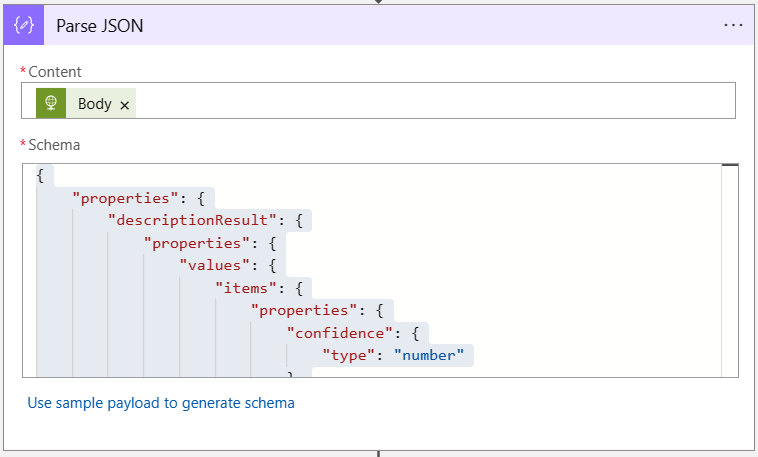The image size is (758, 457).
Task: Click the Content field label
Action: 55,72
